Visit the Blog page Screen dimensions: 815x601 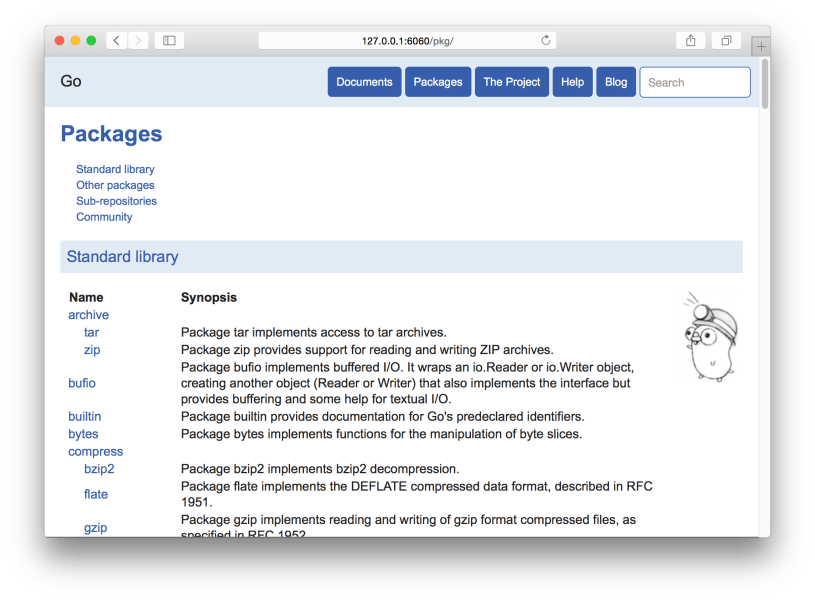pos(616,82)
